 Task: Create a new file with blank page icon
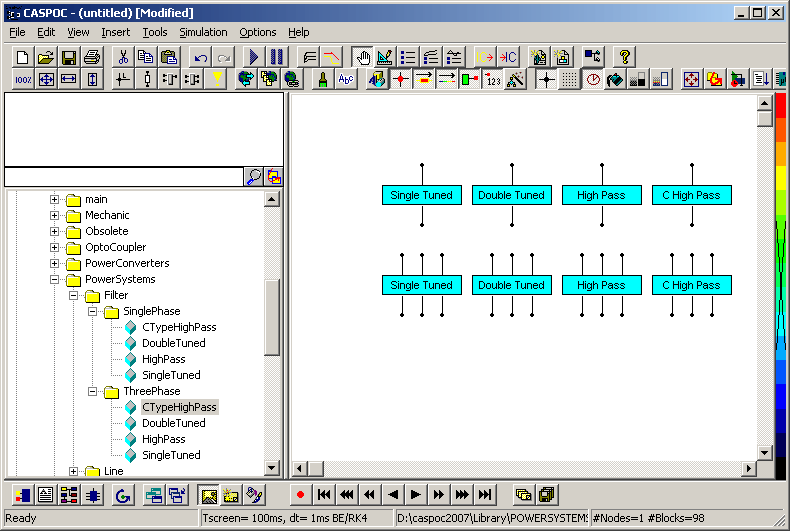(23, 57)
